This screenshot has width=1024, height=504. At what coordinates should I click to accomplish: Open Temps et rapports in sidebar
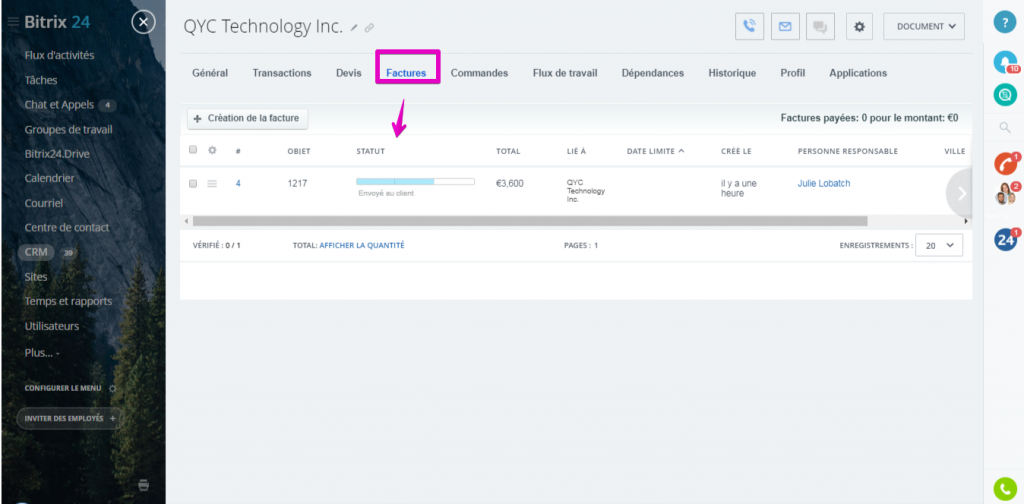69,301
